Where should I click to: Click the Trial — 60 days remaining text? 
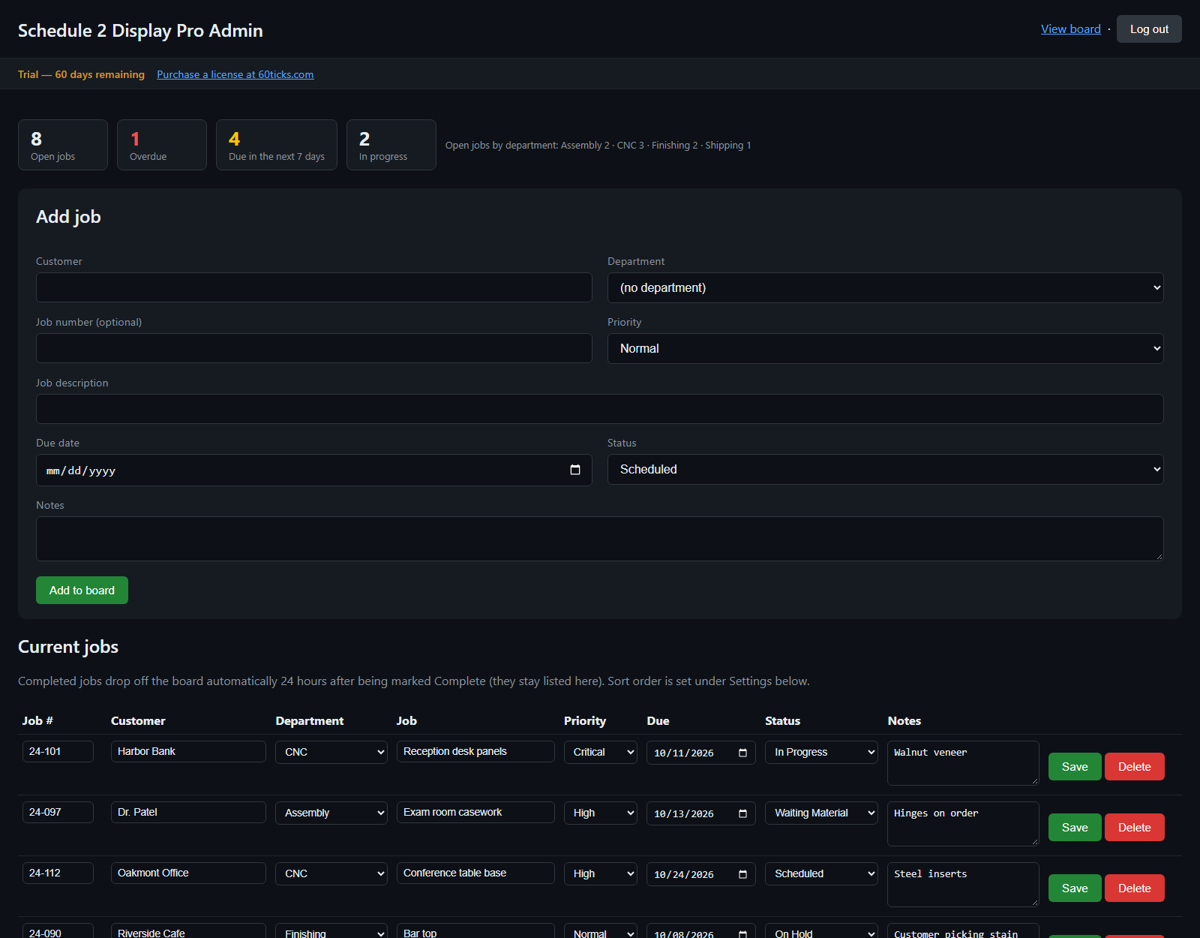coord(81,74)
